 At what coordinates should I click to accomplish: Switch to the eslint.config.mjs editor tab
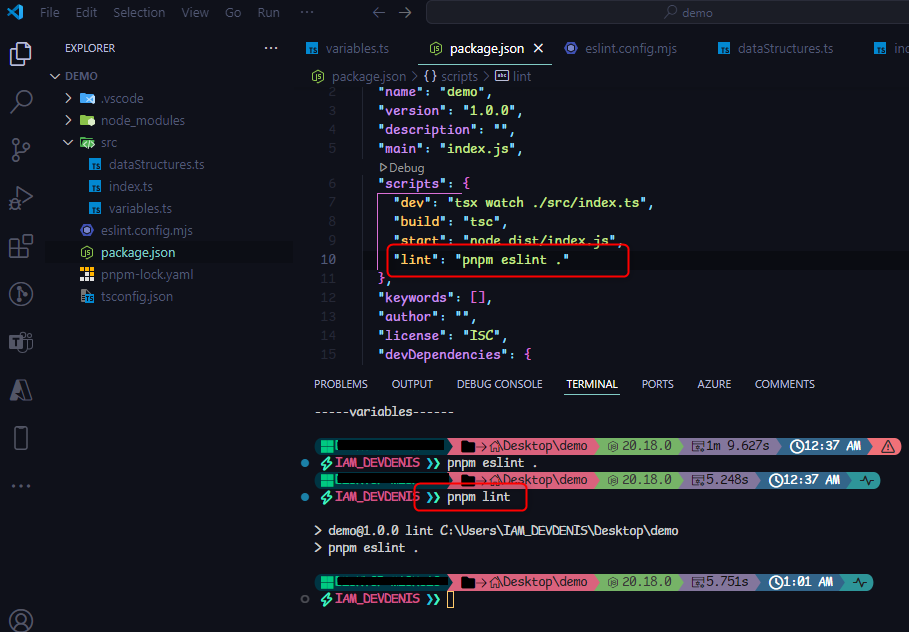[621, 49]
